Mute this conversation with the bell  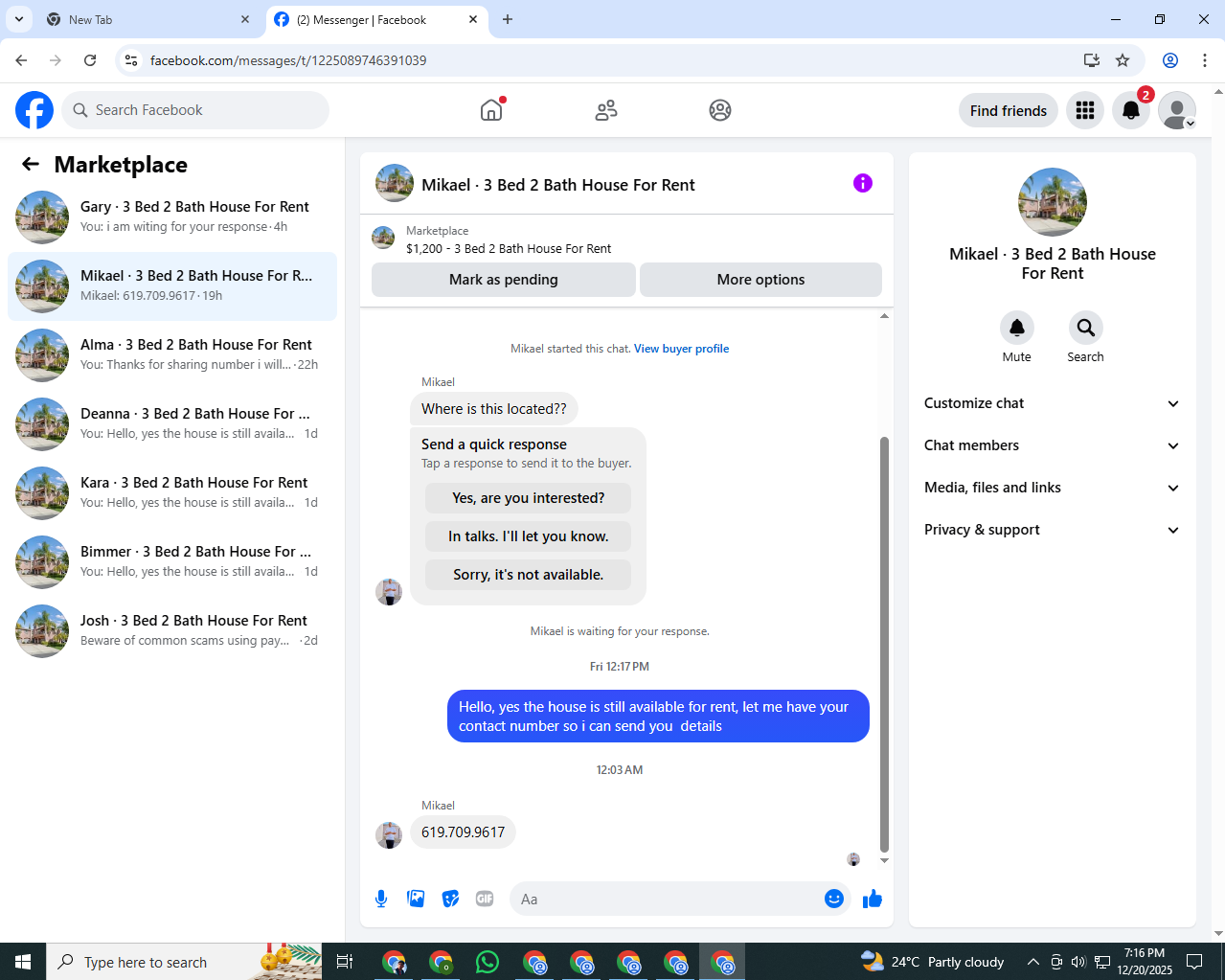(1017, 328)
